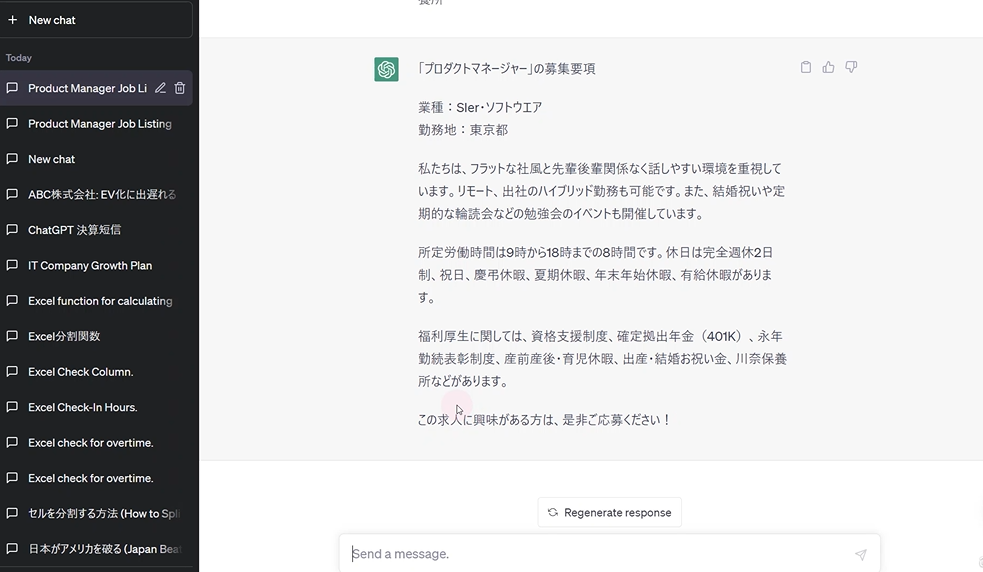Click the thumbs up icon

coord(828,67)
